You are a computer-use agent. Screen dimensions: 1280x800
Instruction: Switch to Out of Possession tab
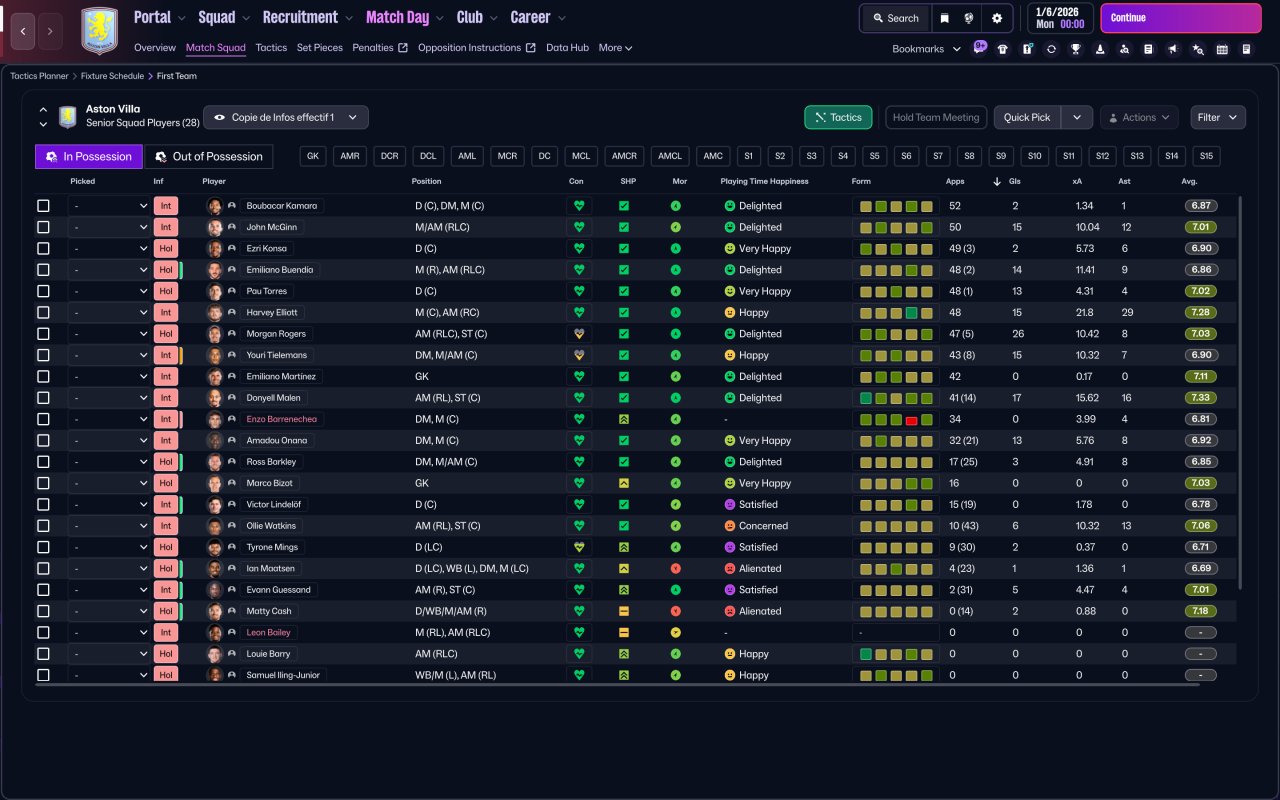(209, 156)
